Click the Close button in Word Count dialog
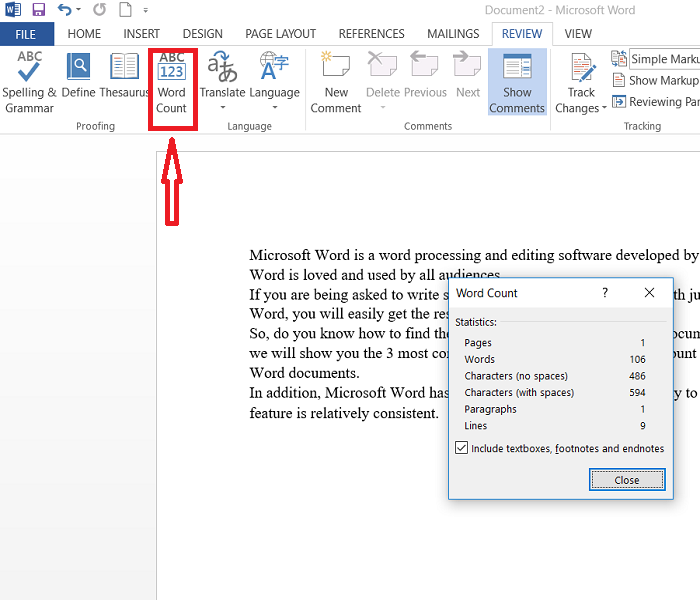 (627, 480)
